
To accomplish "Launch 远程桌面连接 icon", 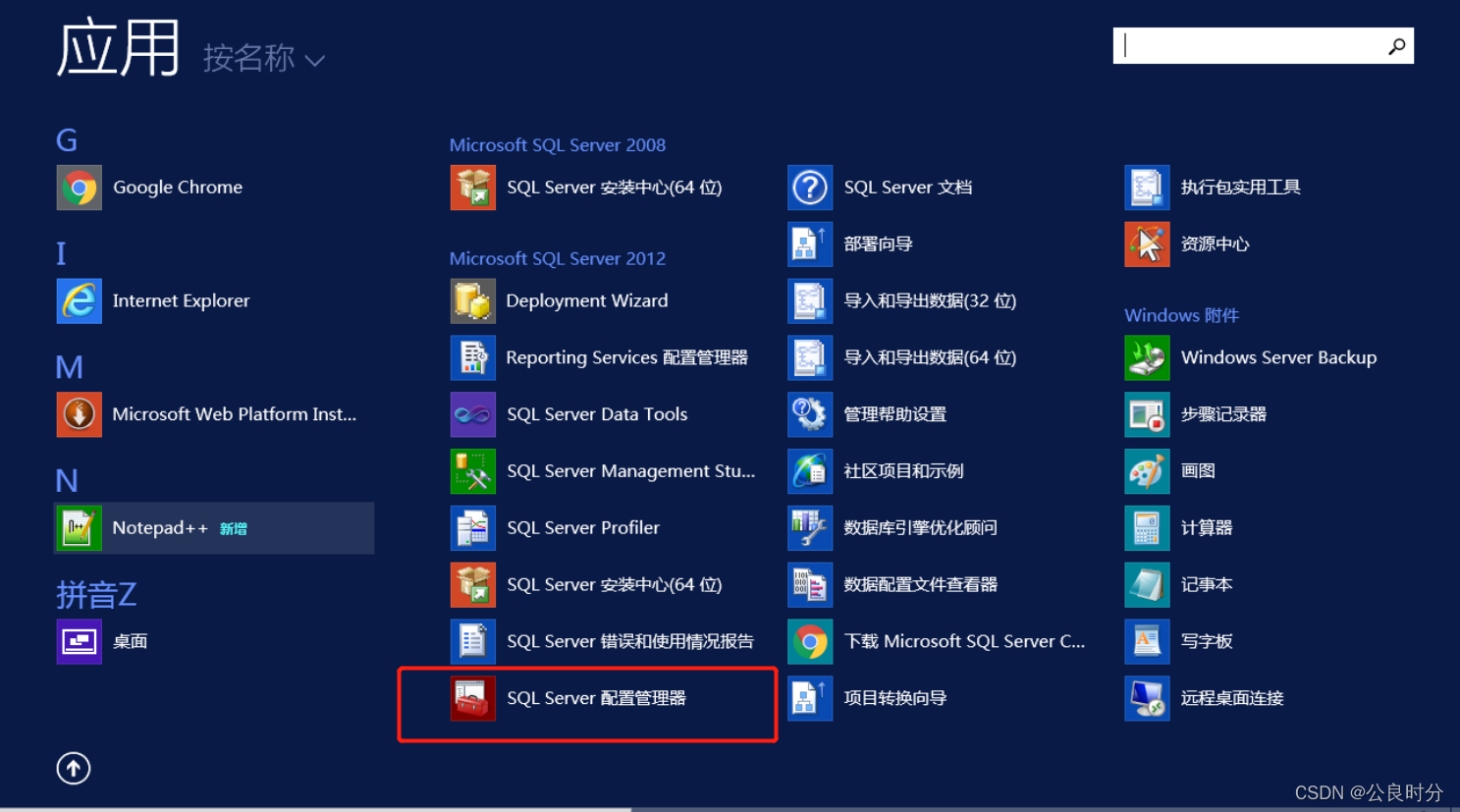I will [1147, 699].
